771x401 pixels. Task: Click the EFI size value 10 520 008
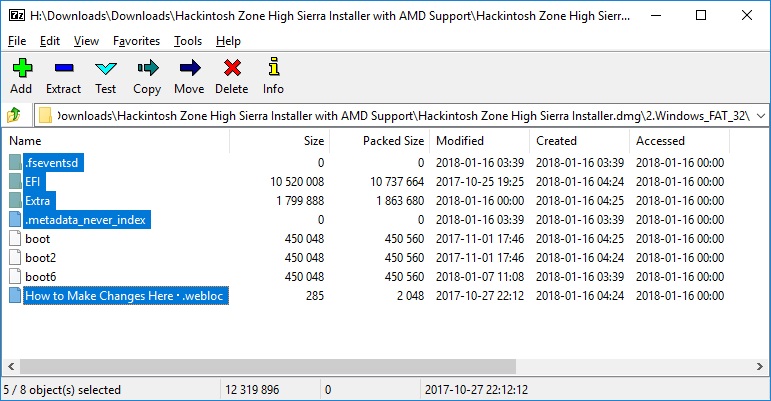coord(297,182)
